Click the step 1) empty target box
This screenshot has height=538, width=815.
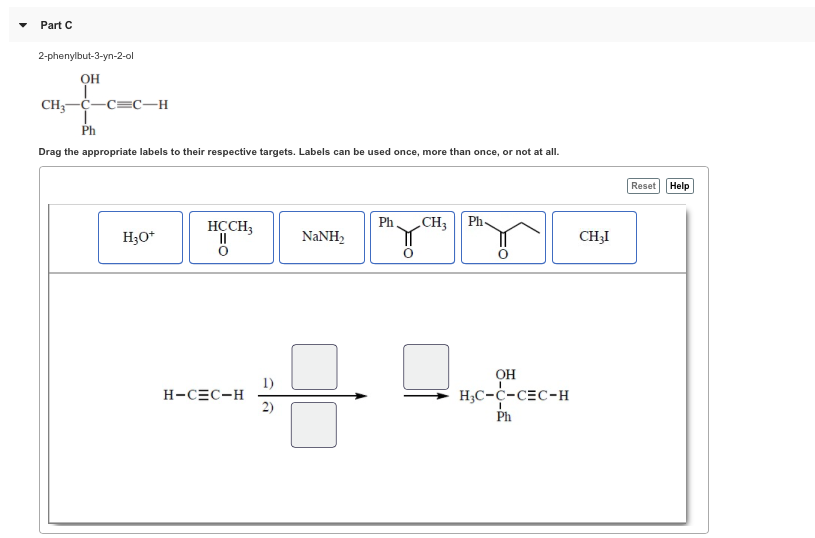(x=314, y=366)
